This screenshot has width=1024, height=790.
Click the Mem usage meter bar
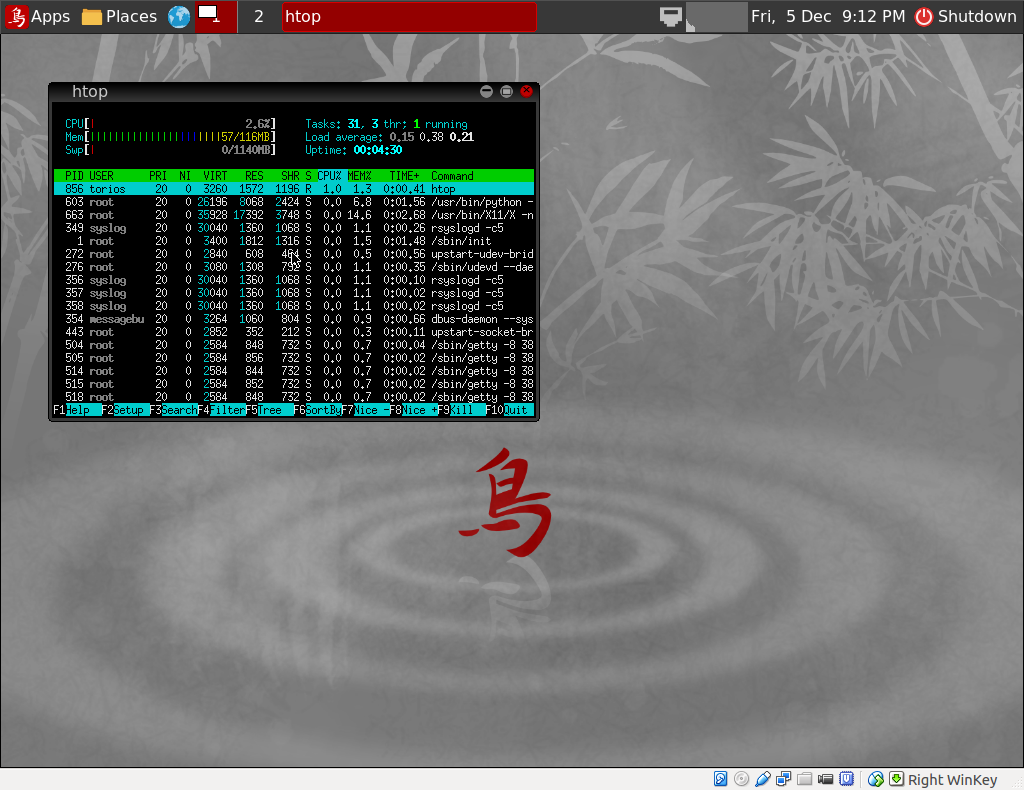[180, 137]
